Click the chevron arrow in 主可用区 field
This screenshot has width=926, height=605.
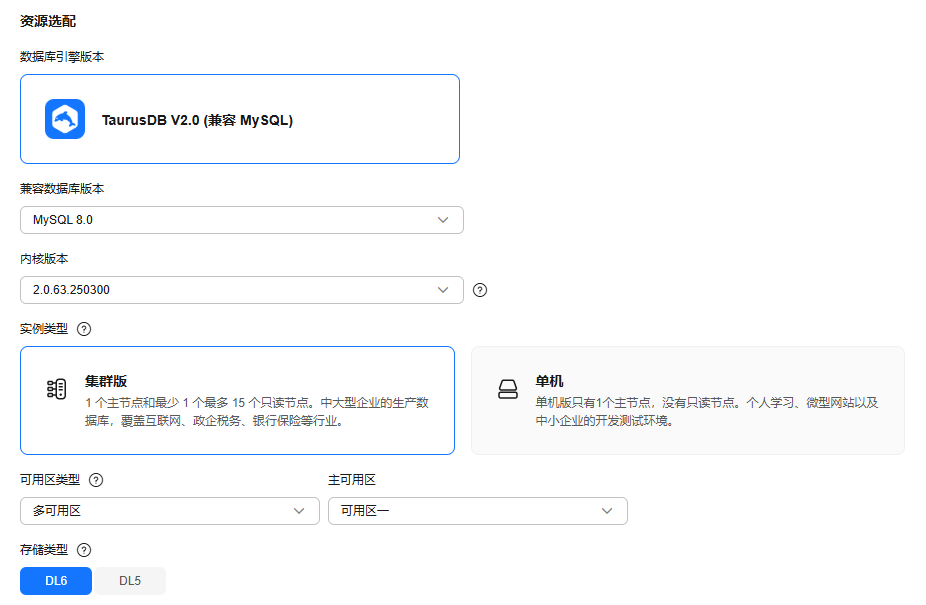tap(607, 511)
